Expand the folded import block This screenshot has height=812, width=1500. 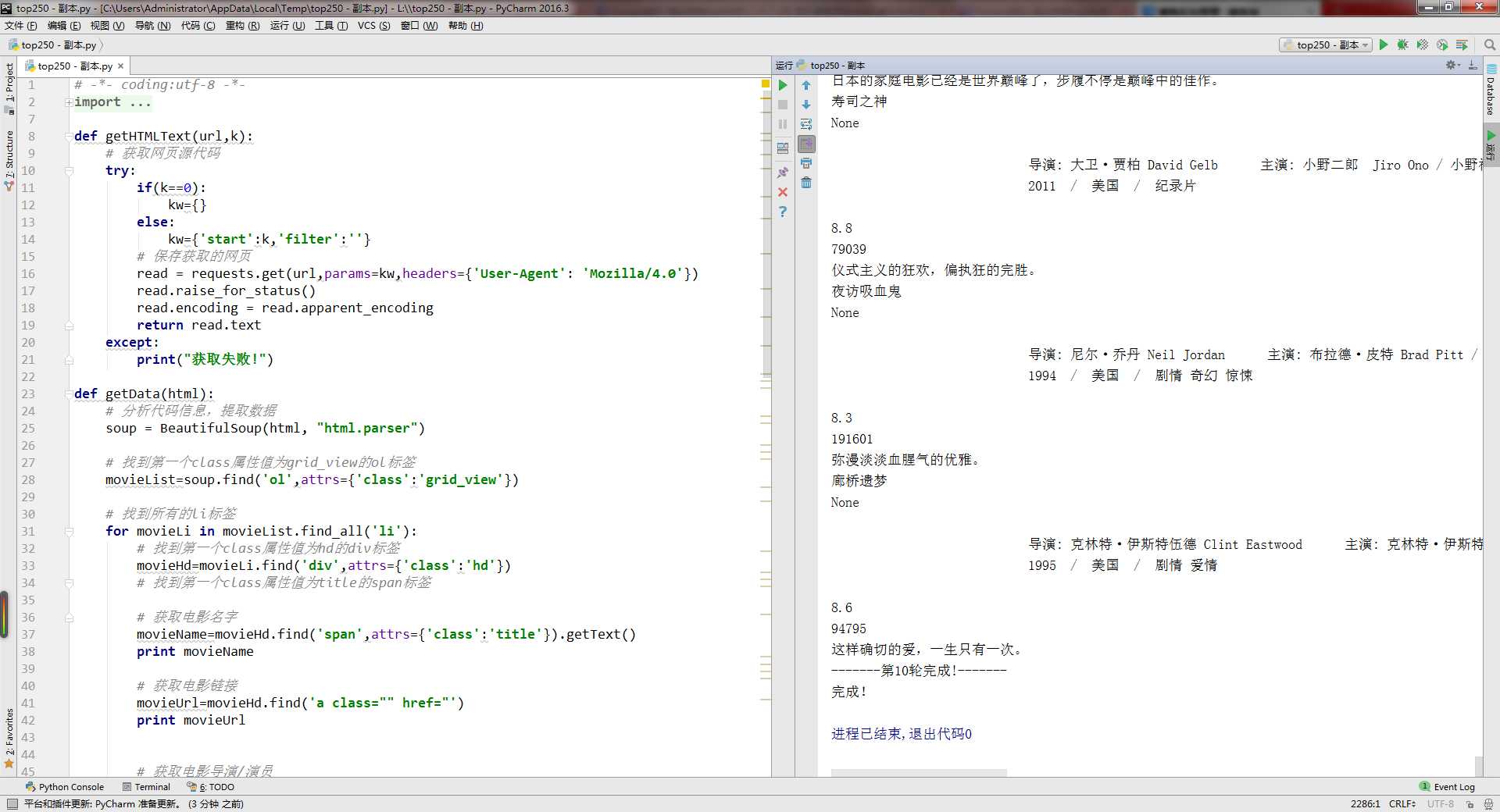click(69, 102)
